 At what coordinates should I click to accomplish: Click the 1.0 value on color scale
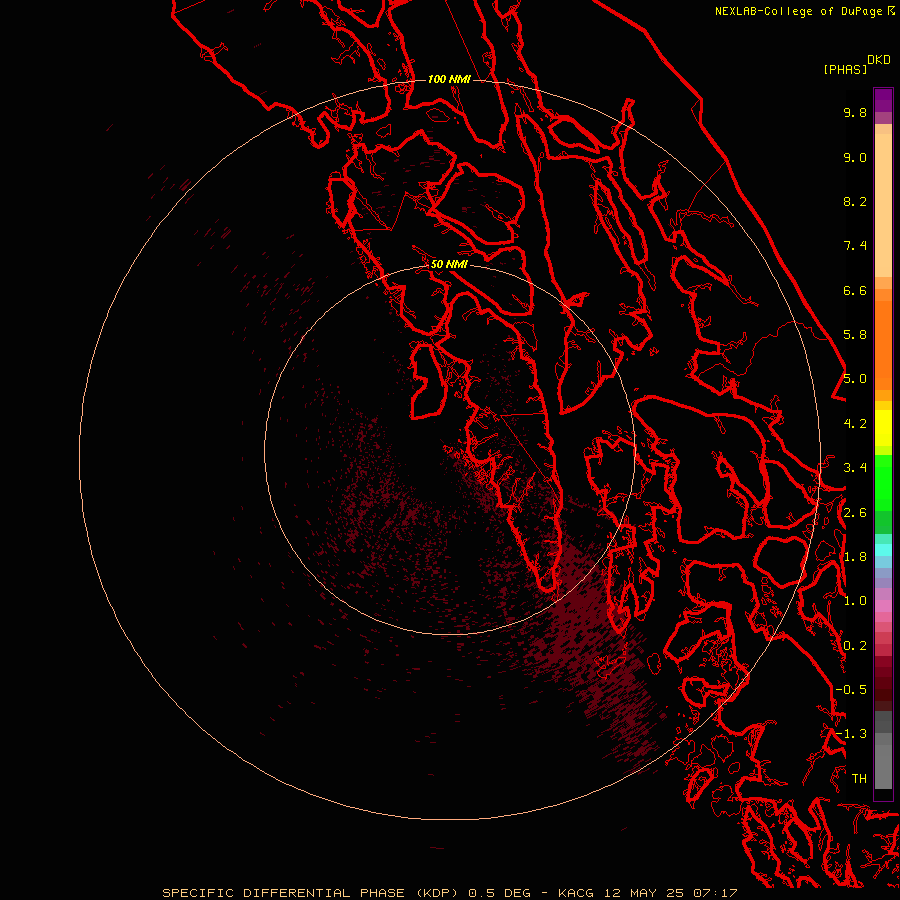pyautogui.click(x=855, y=601)
